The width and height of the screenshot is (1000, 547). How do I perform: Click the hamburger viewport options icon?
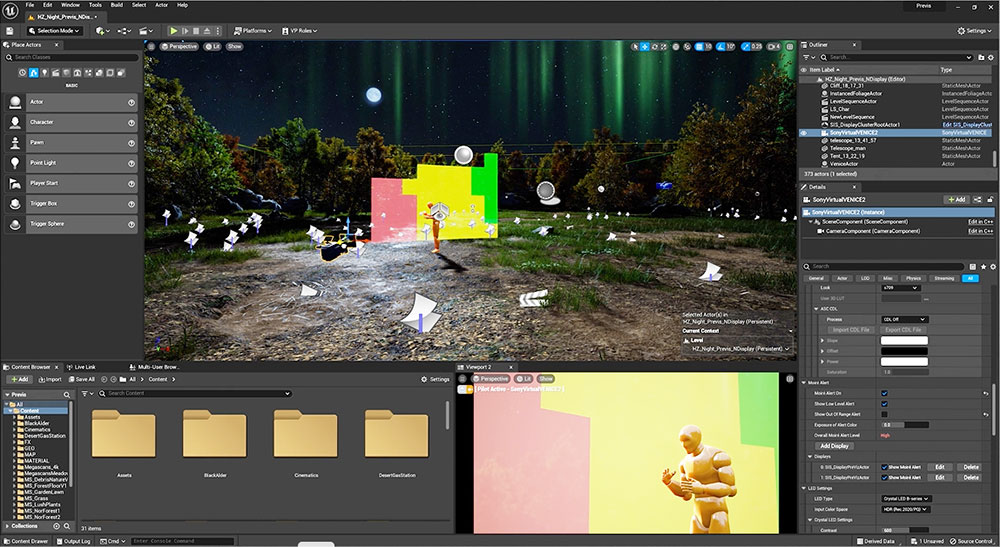coord(151,46)
